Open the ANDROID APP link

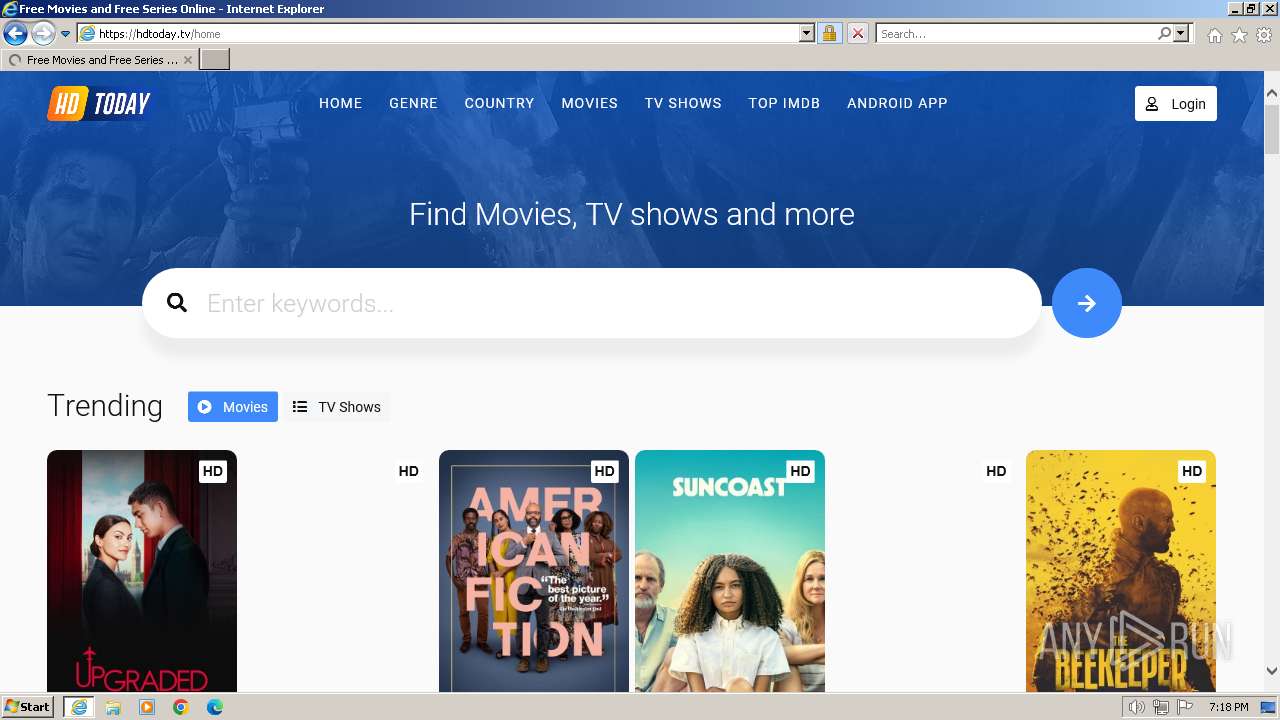[x=897, y=103]
